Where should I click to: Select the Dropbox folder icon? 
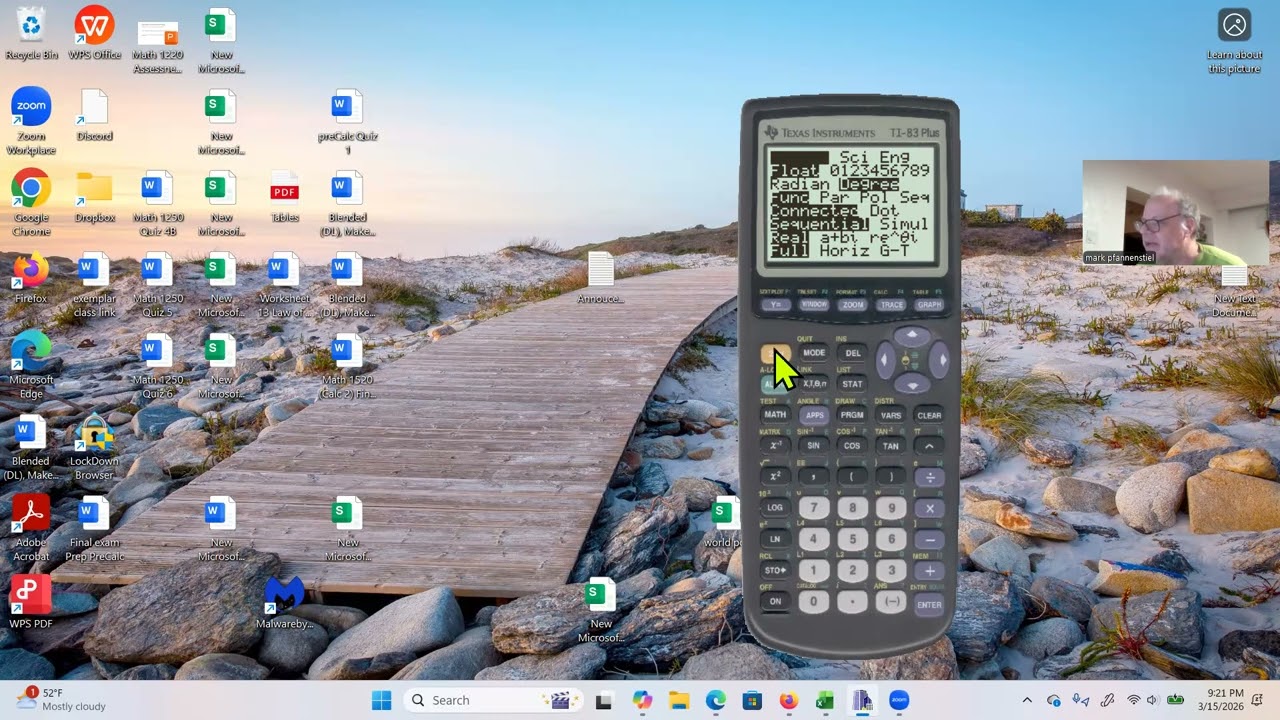94,196
